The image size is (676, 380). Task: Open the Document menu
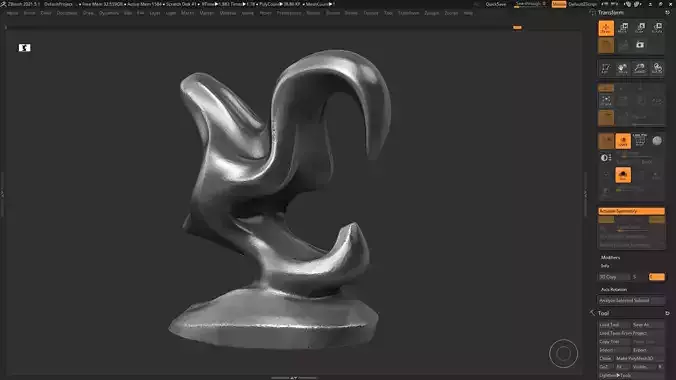(x=67, y=13)
